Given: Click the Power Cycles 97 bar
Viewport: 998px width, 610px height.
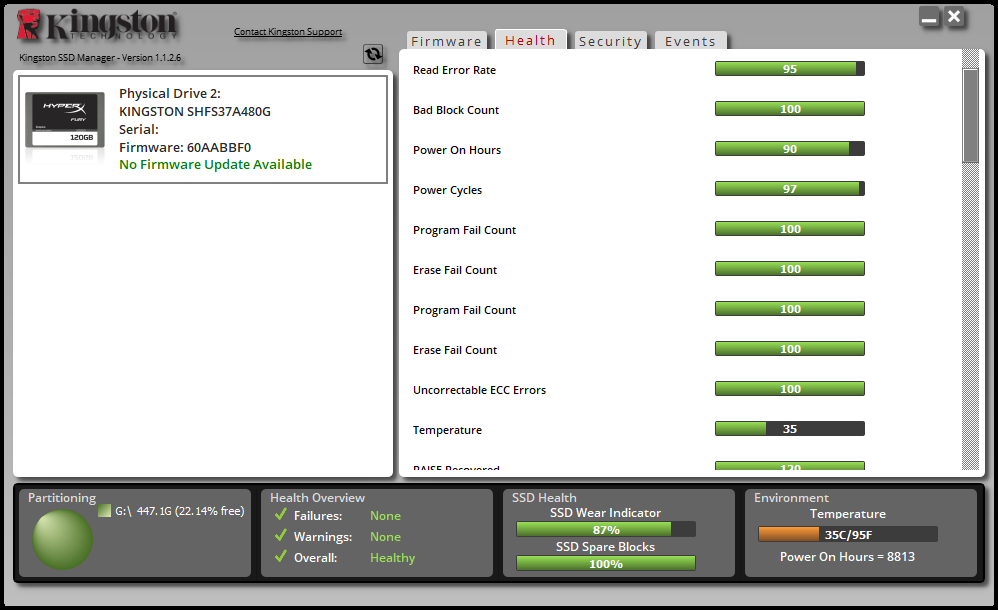Looking at the screenshot, I should pos(790,189).
